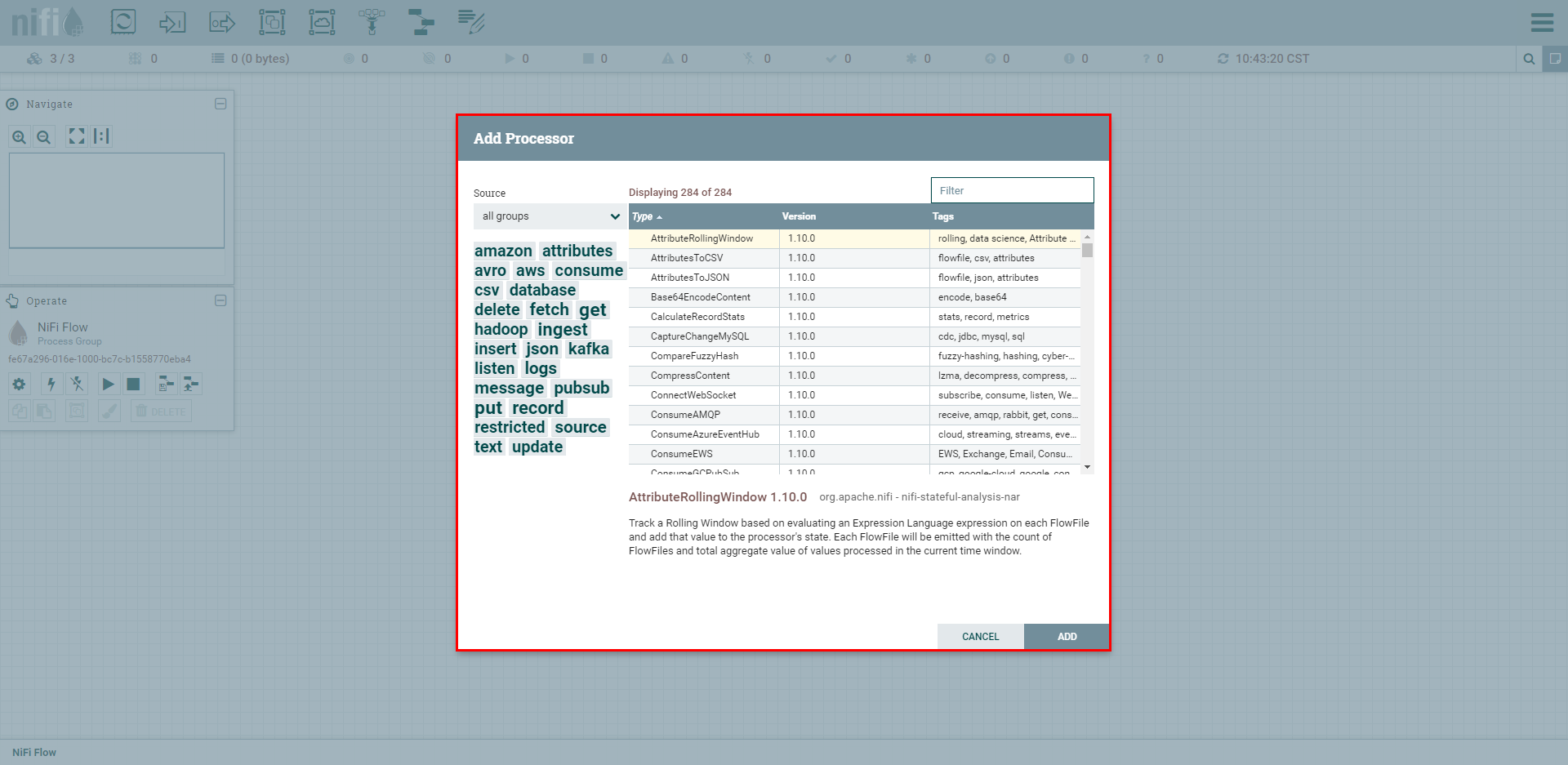
Task: Zoom out on the Navigate panel
Action: (x=44, y=137)
